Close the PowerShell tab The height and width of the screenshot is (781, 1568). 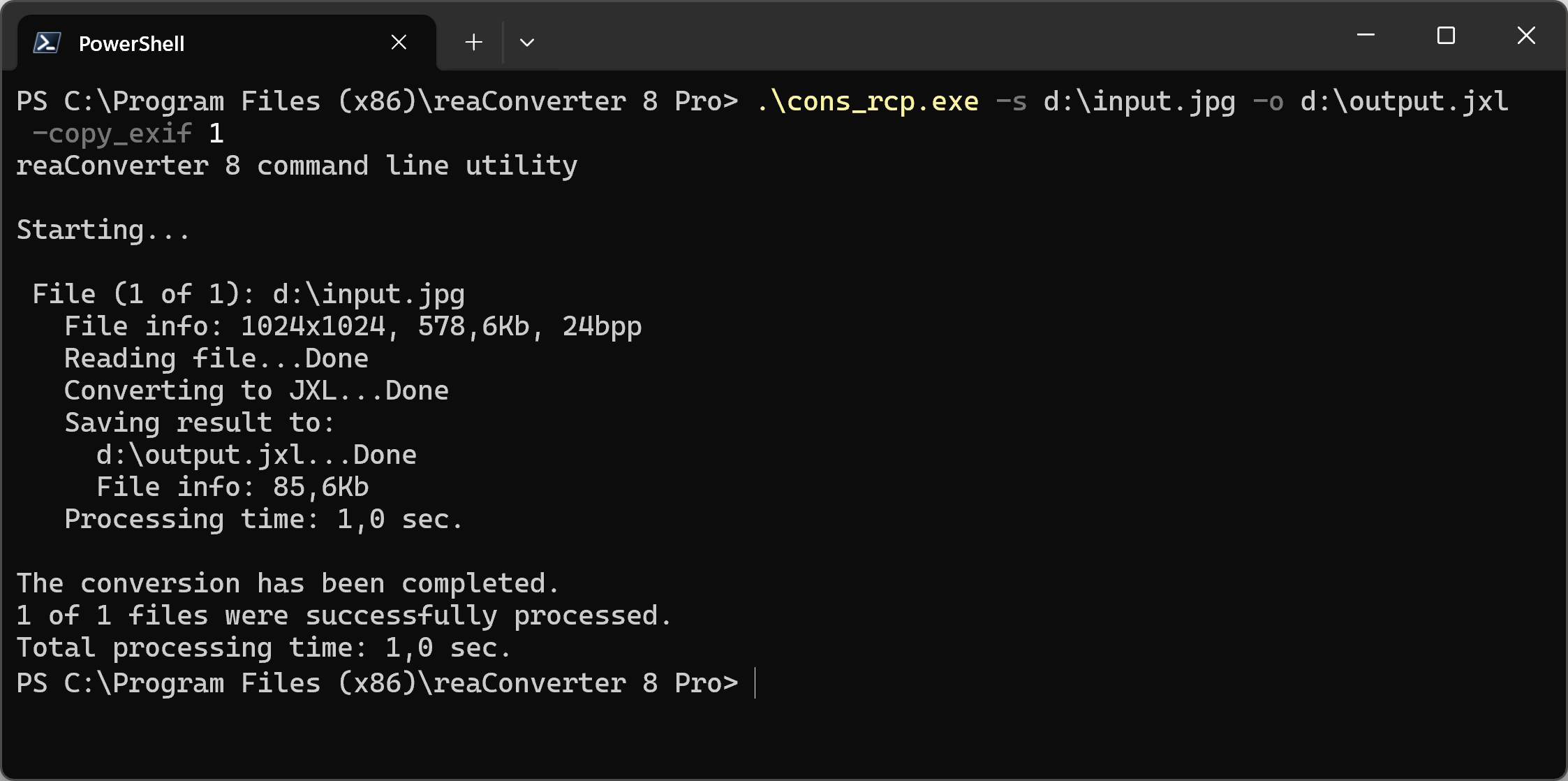[x=399, y=43]
